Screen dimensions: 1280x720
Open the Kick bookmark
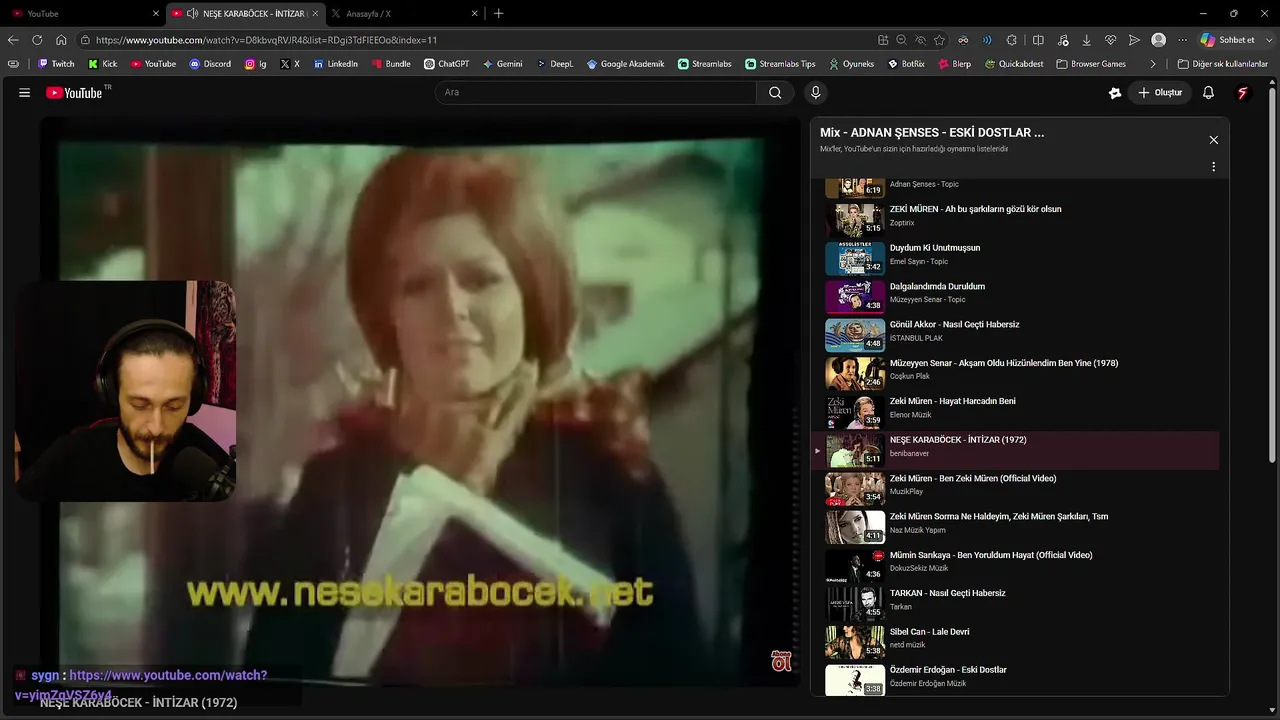(103, 64)
